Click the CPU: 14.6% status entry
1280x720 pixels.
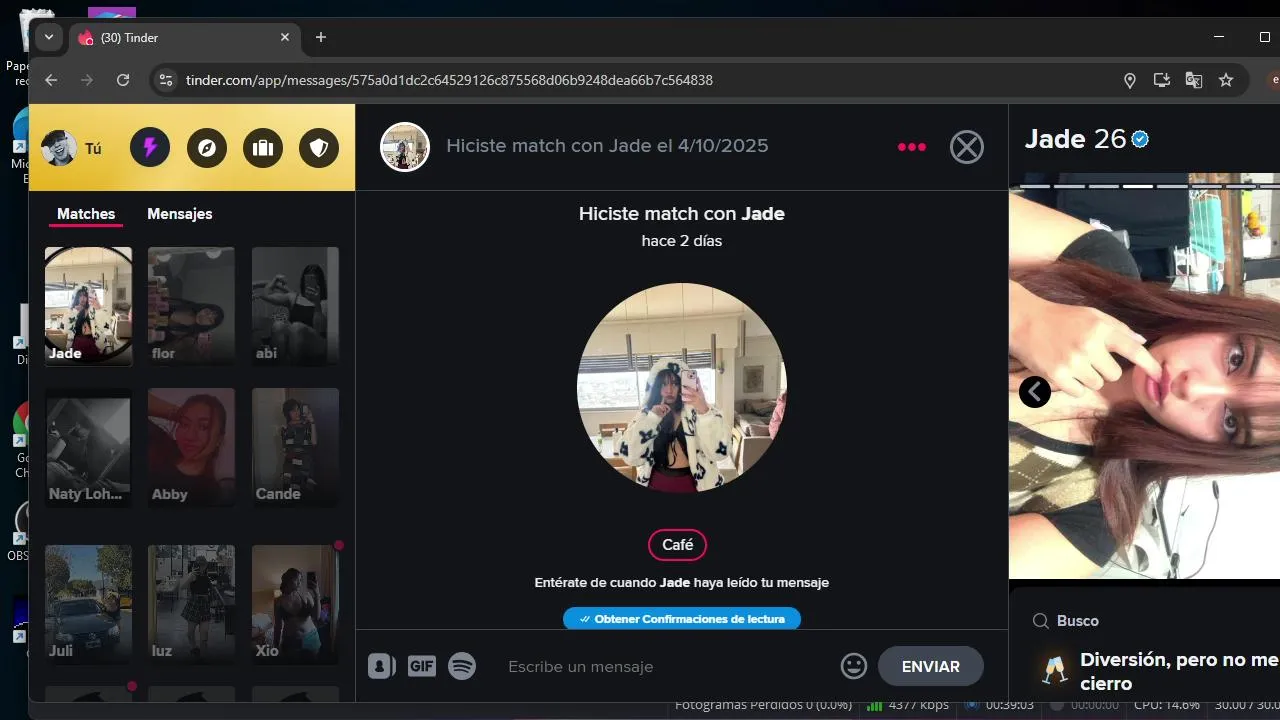click(x=1166, y=705)
